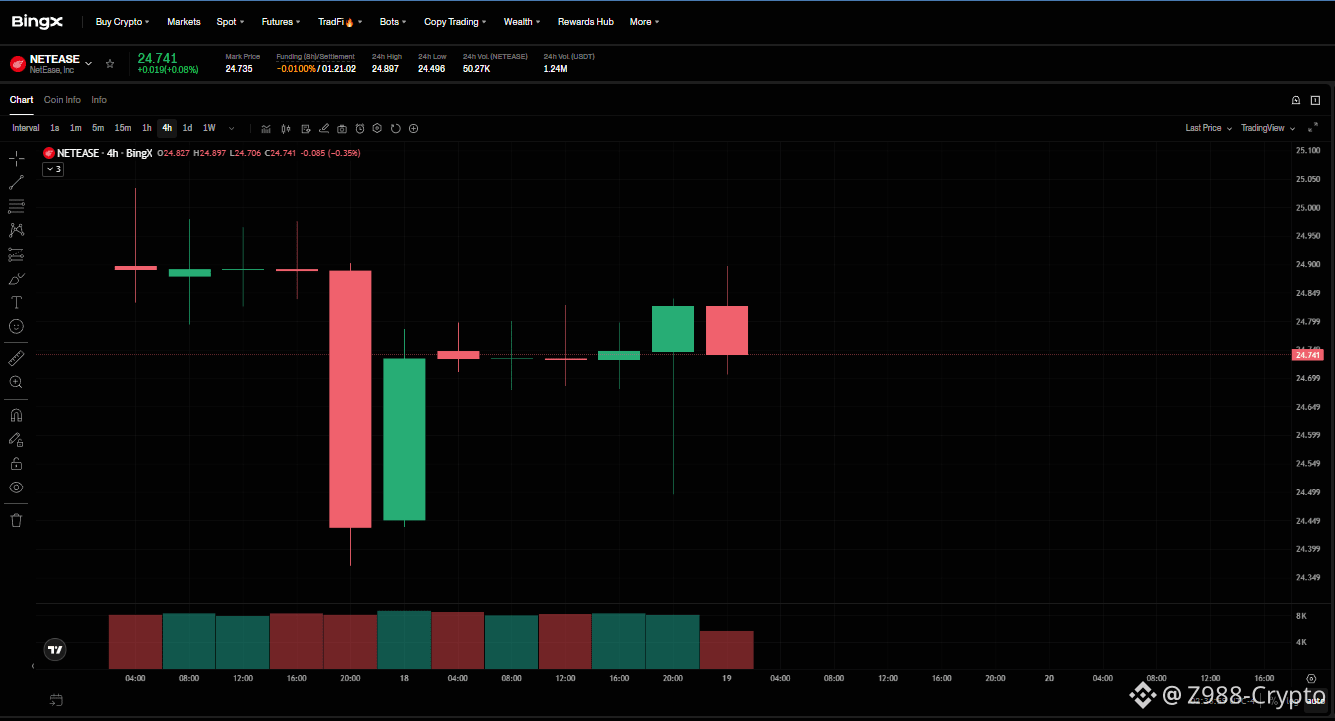Open the candlestick chart type selector
1335x721 pixels.
click(x=285, y=128)
